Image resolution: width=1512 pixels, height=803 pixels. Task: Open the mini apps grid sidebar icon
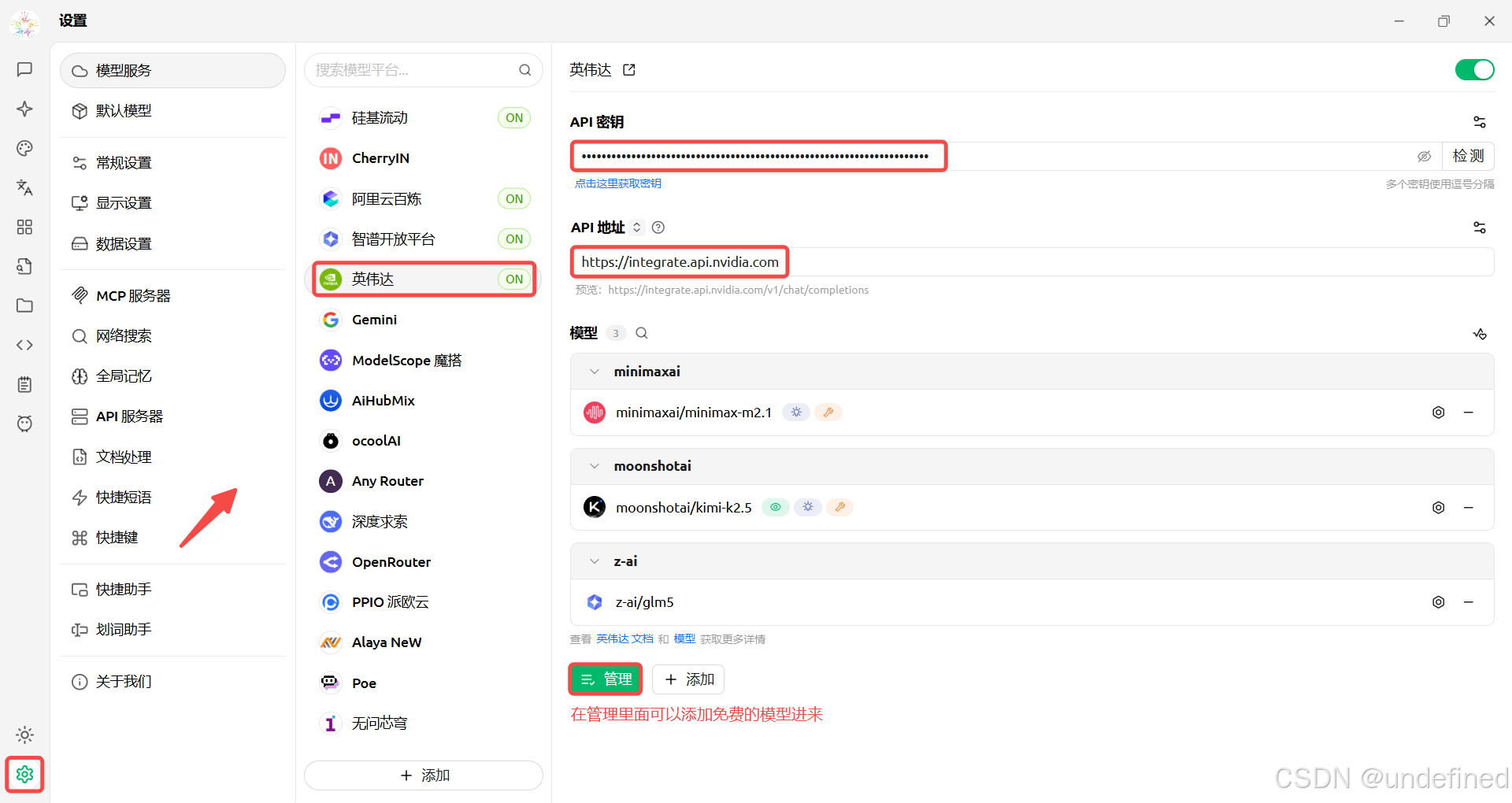point(24,227)
